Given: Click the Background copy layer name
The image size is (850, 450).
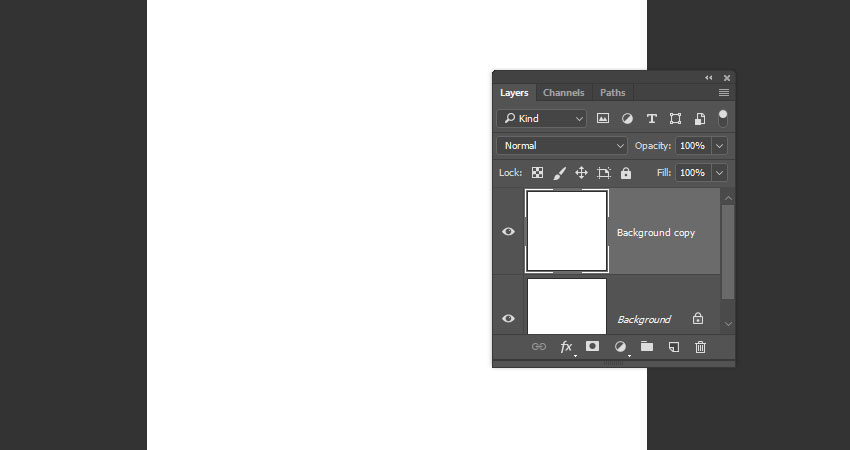Looking at the screenshot, I should [656, 233].
